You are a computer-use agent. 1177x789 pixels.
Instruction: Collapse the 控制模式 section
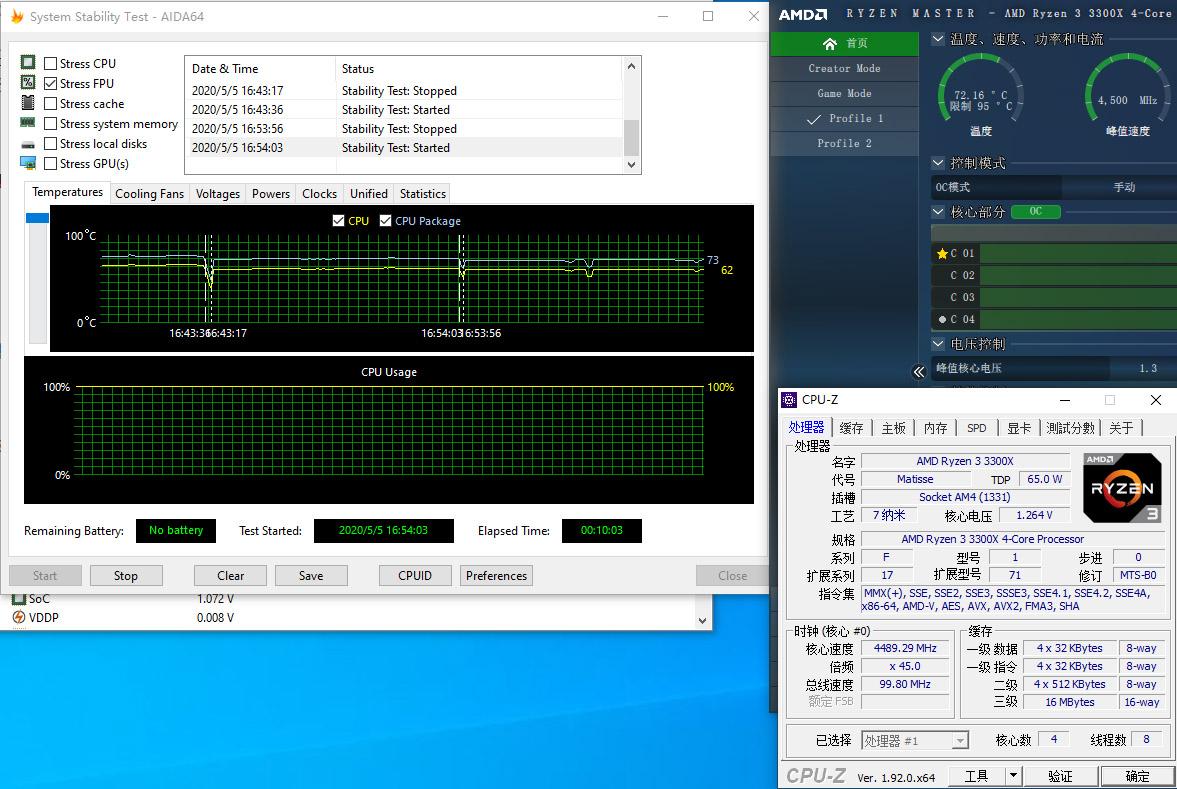938,162
